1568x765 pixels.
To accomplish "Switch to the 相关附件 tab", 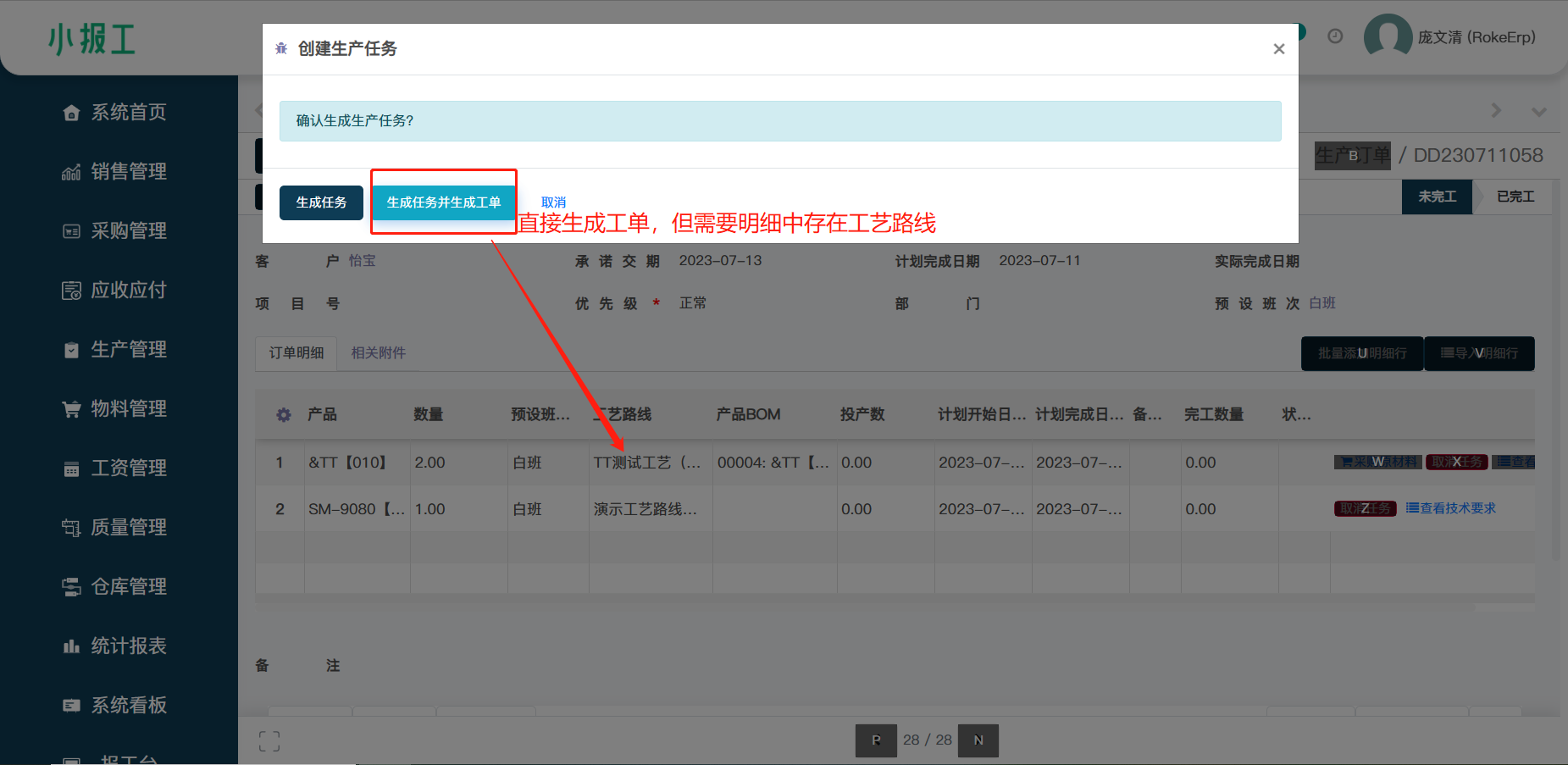I will coord(378,352).
